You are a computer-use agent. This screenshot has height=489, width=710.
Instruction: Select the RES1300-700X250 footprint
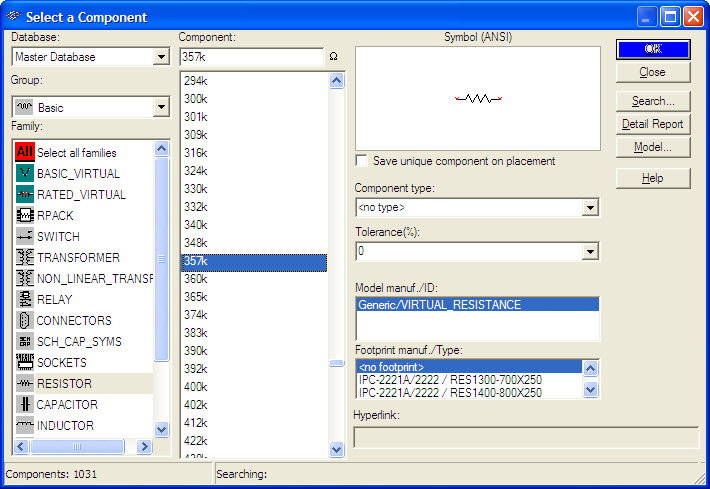469,379
